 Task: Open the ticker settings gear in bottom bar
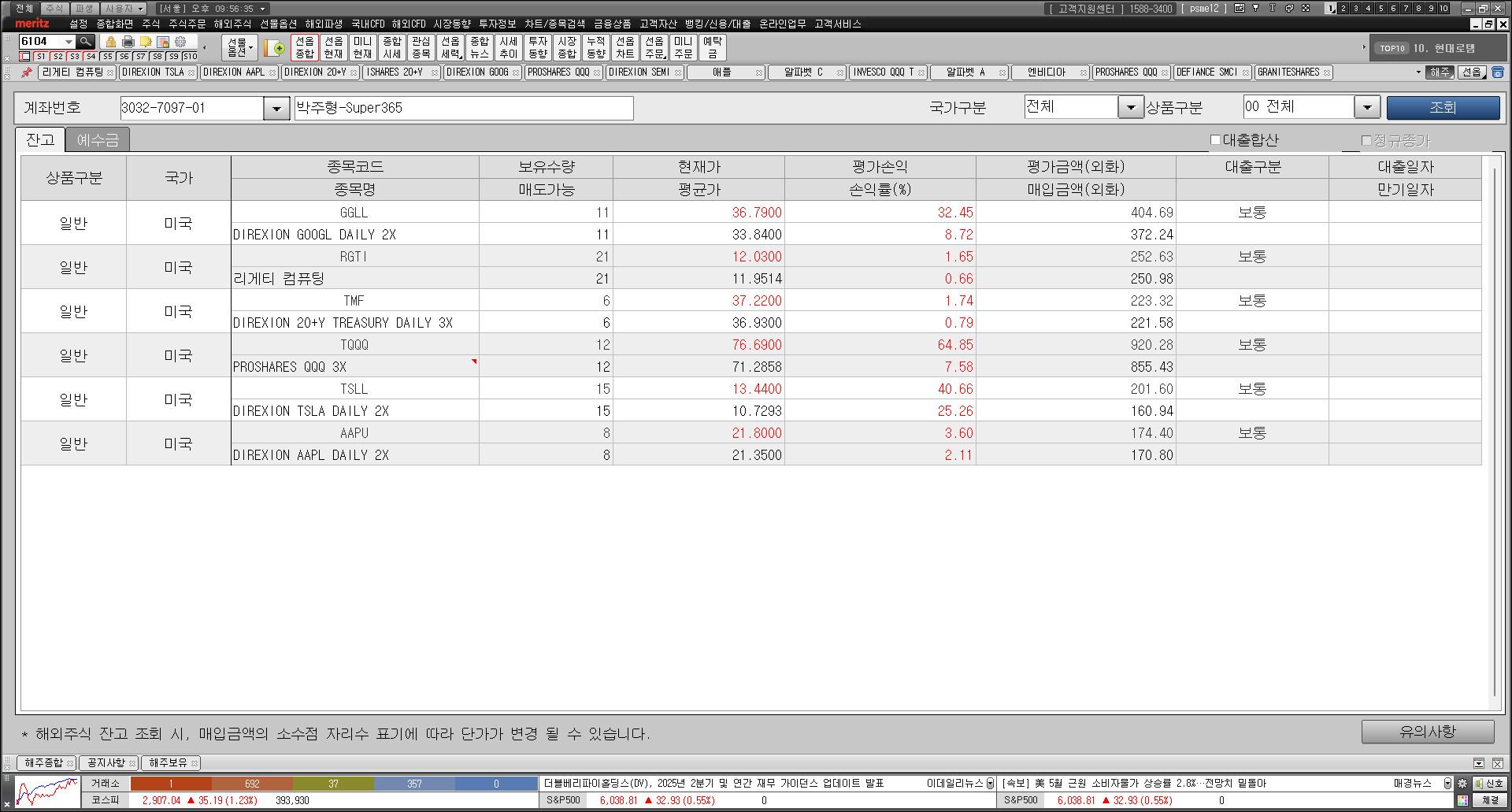1462,784
